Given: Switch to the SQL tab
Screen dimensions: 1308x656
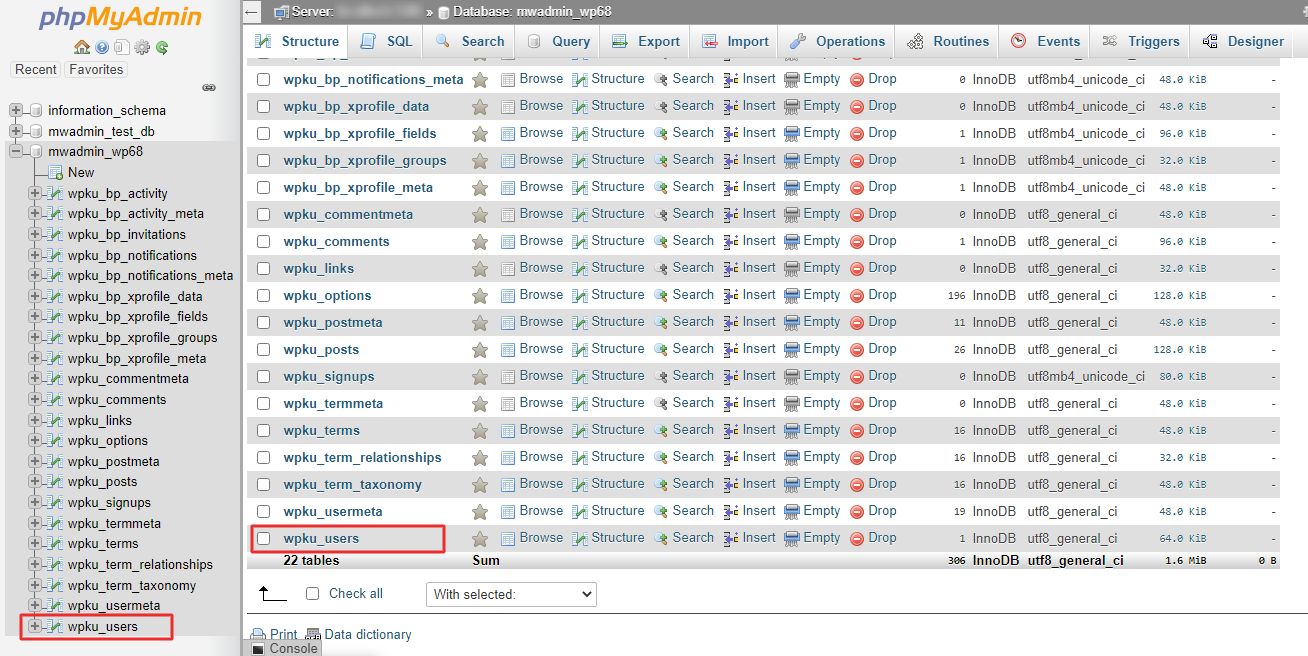Looking at the screenshot, I should click(x=385, y=42).
